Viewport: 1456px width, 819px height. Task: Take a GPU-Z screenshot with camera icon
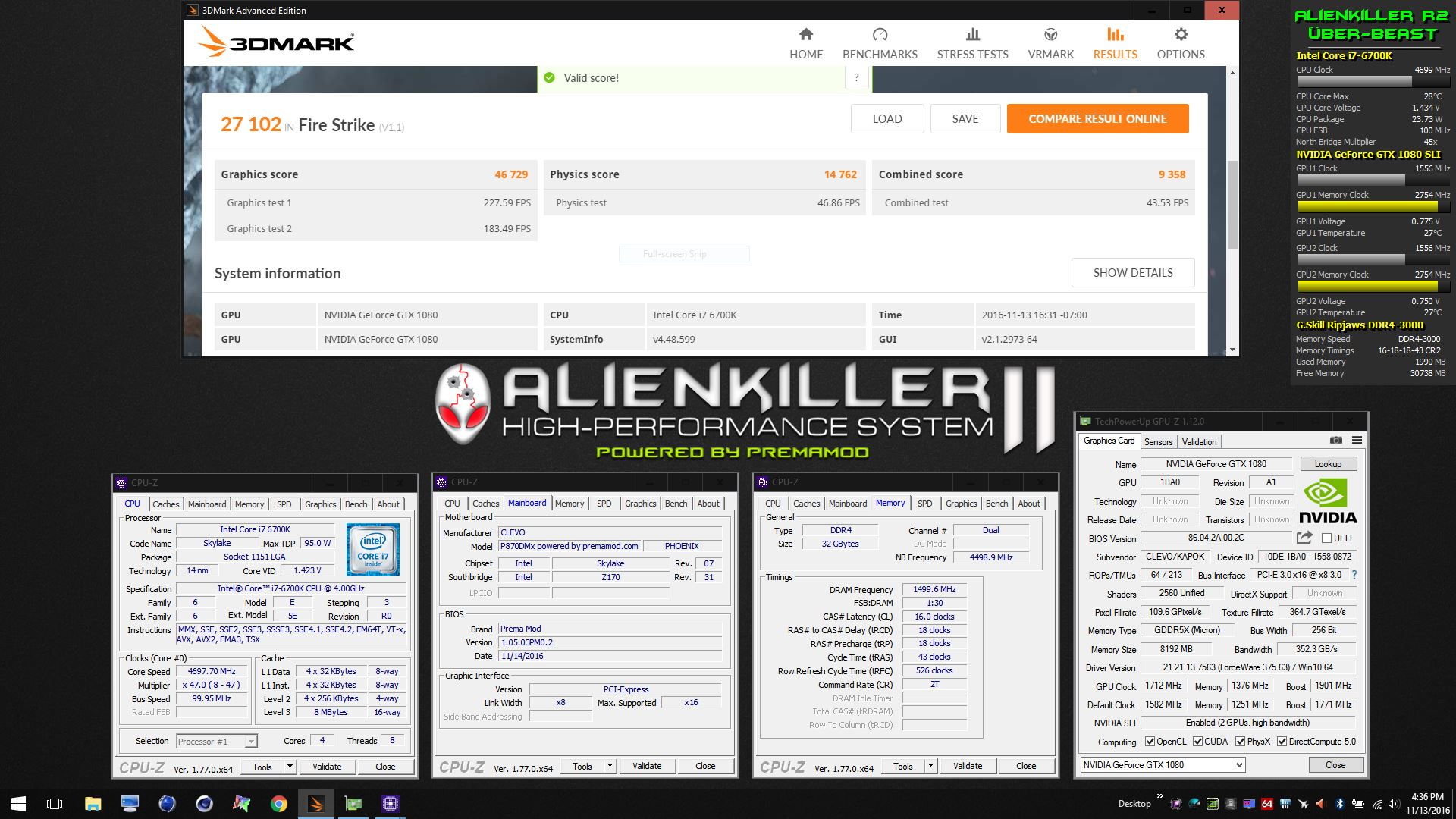pyautogui.click(x=1336, y=440)
